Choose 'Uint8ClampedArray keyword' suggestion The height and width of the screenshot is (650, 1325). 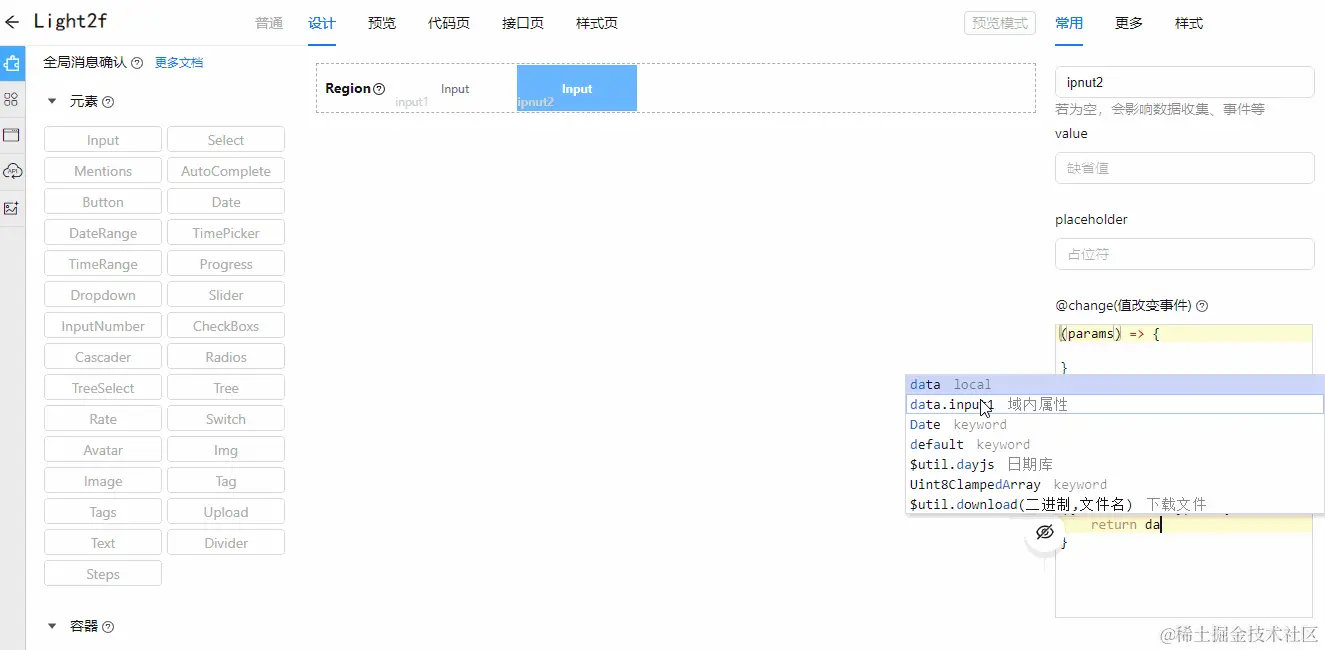pyautogui.click(x=1115, y=484)
